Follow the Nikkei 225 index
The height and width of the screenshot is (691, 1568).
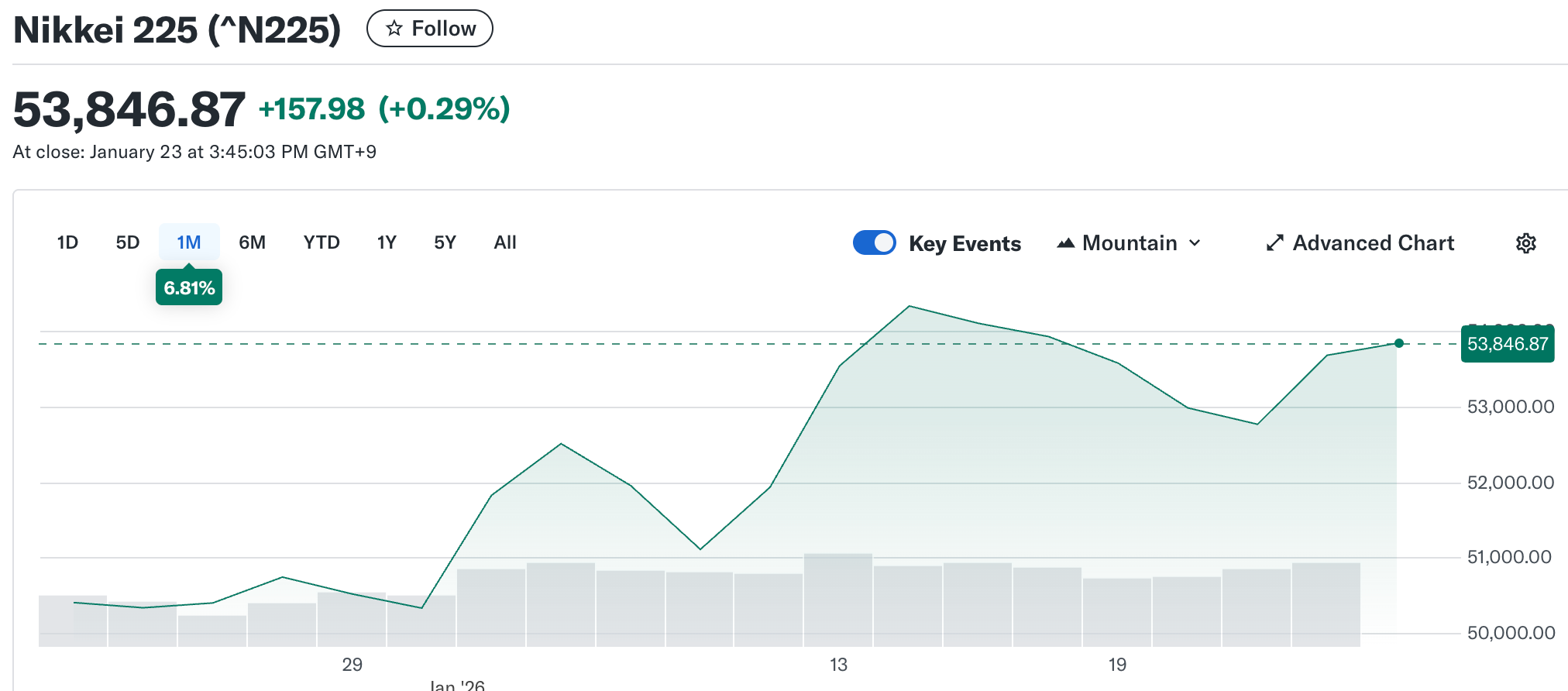click(x=429, y=29)
